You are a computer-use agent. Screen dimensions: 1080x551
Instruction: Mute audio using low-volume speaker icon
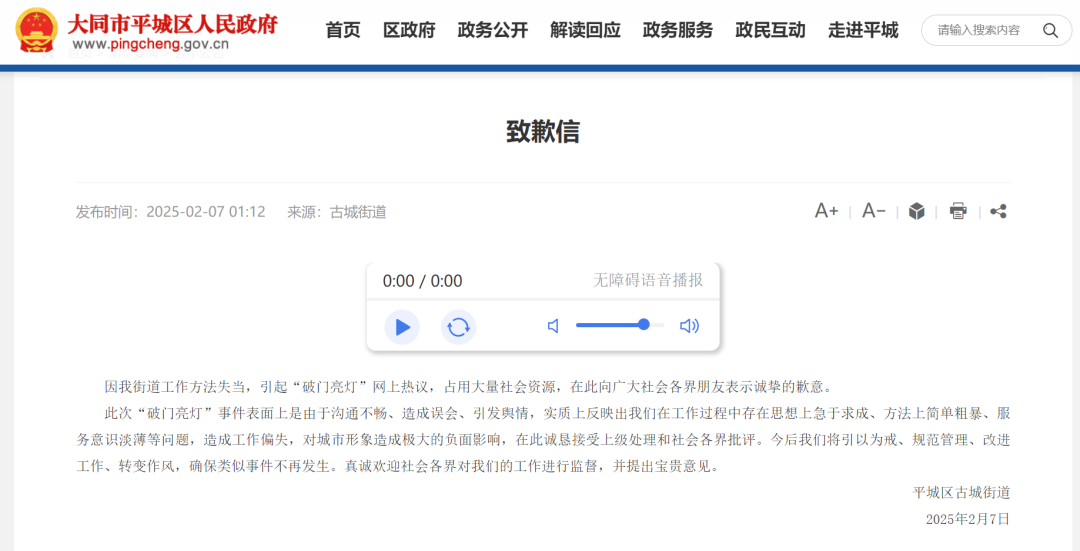coord(553,326)
